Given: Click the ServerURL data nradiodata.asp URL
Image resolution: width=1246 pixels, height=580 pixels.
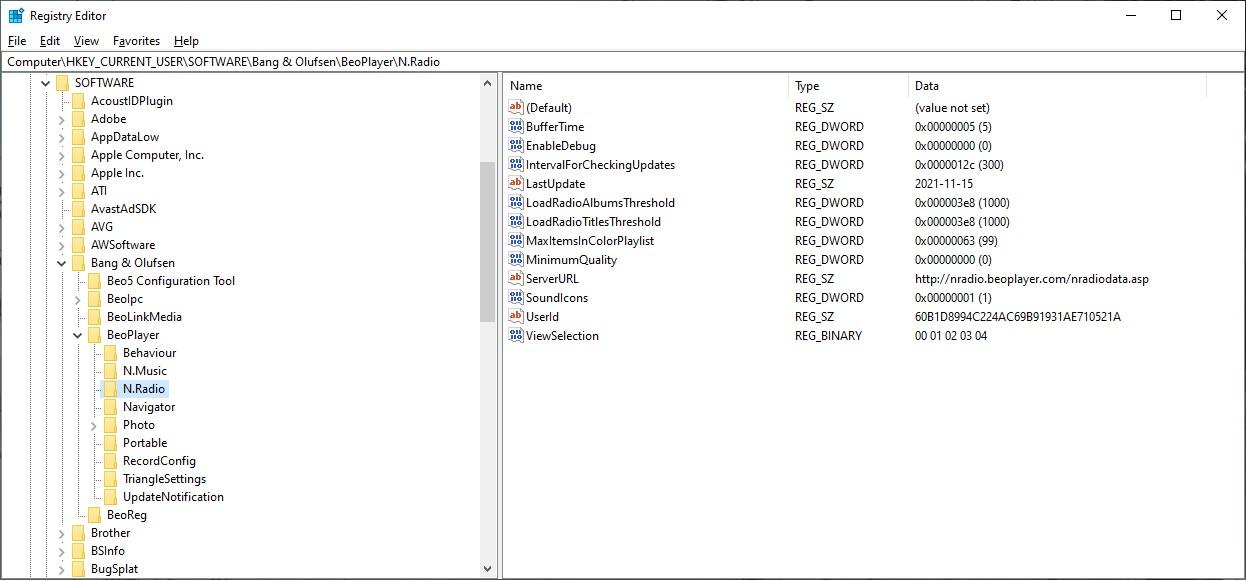Looking at the screenshot, I should click(x=1032, y=279).
